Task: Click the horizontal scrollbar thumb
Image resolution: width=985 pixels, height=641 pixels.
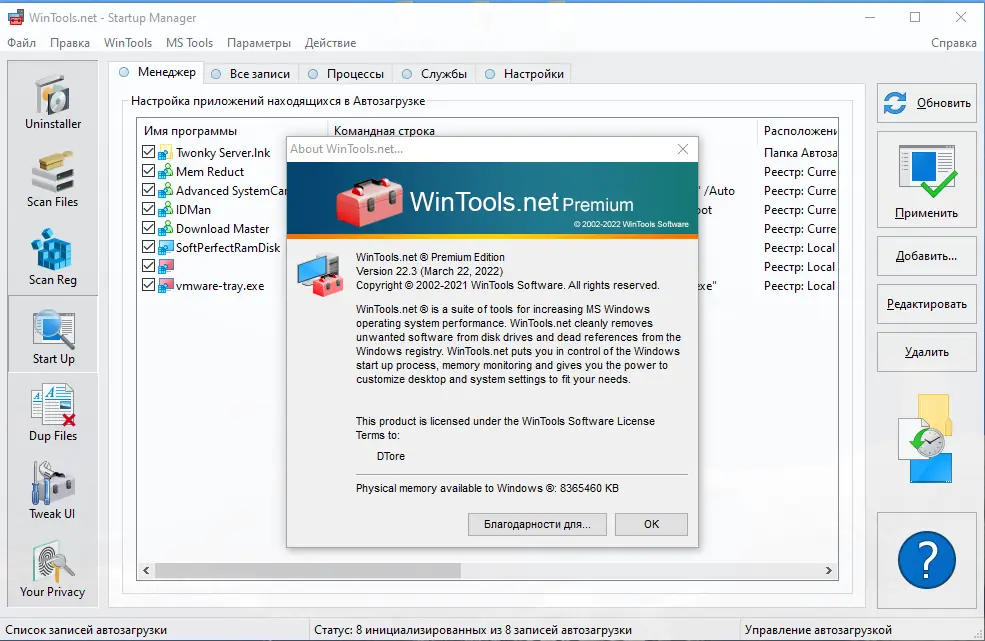Action: 308,570
